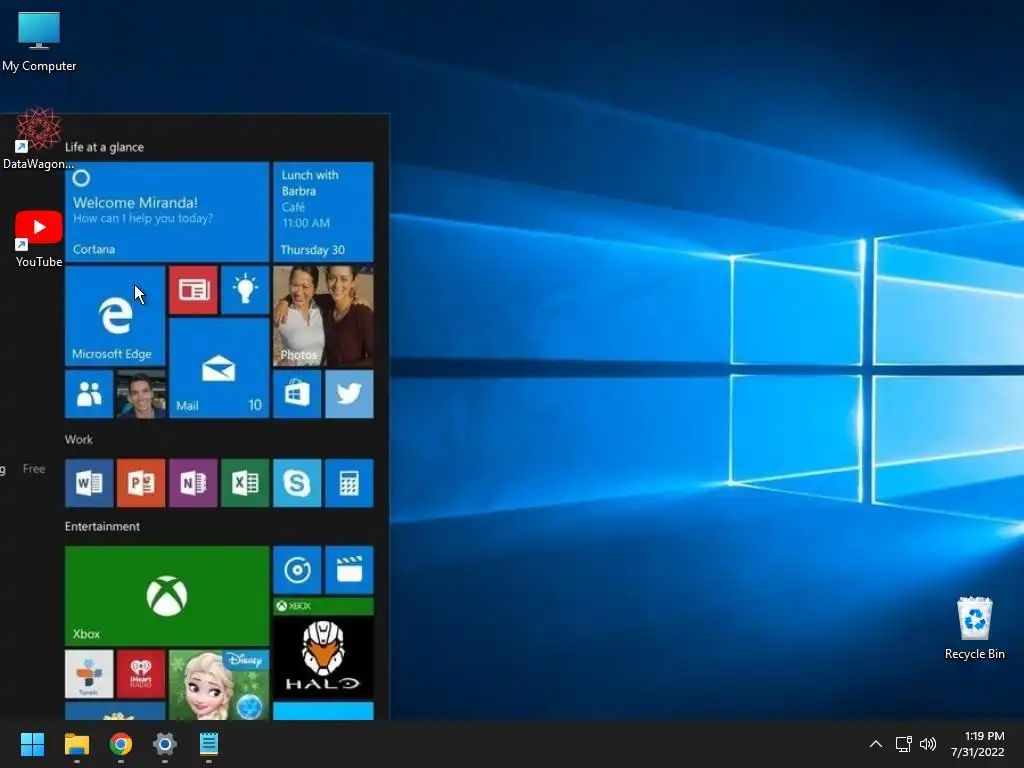Viewport: 1024px width, 768px height.
Task: Click the network icon in system tray
Action: (x=903, y=744)
